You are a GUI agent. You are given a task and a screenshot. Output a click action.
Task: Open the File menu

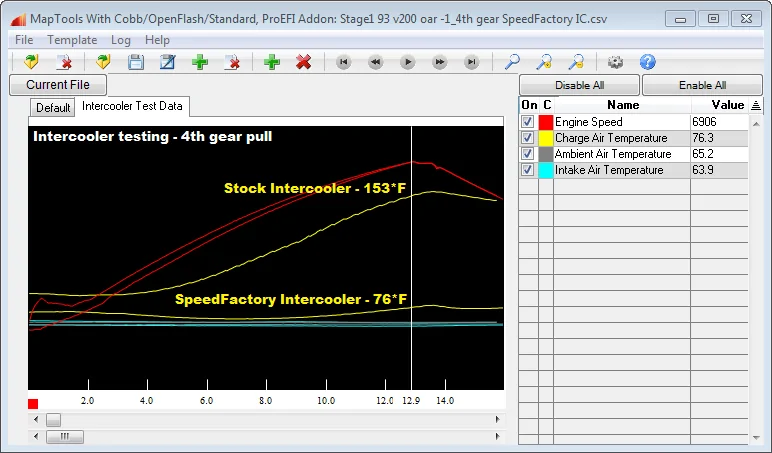pos(24,40)
